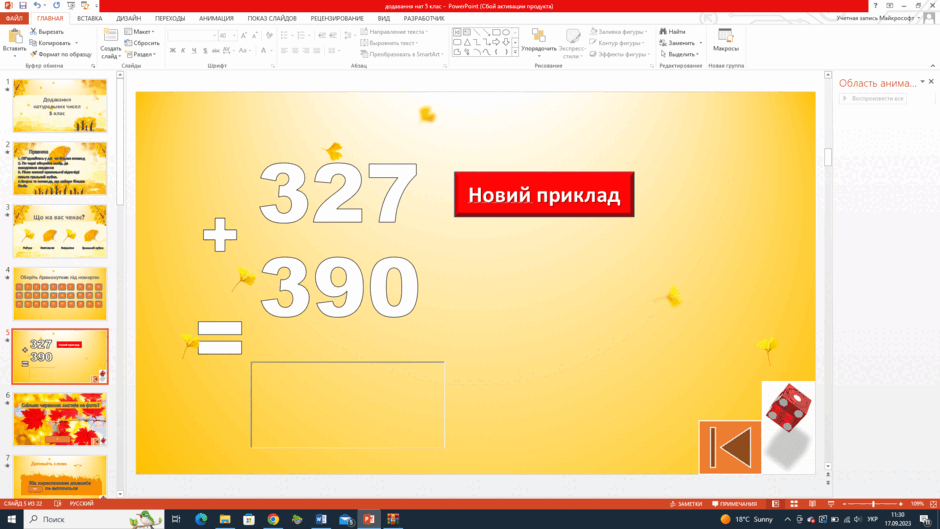Click Воспроизвести все in animation pane

(873, 98)
